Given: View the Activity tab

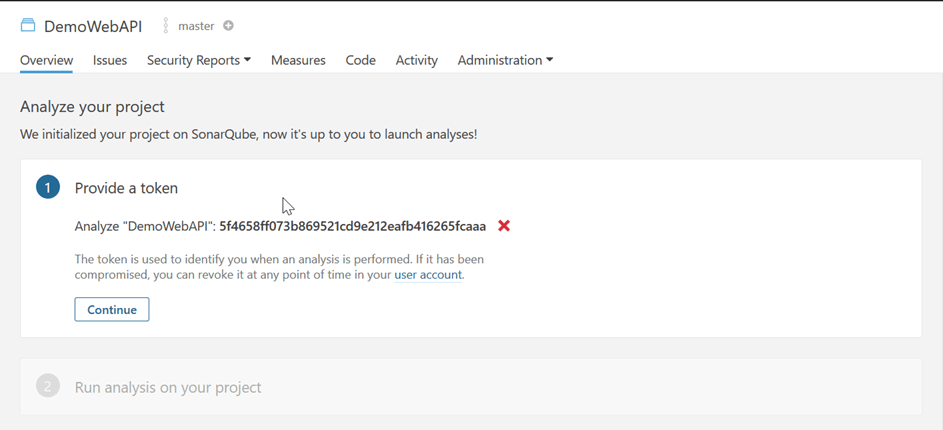Looking at the screenshot, I should point(416,60).
